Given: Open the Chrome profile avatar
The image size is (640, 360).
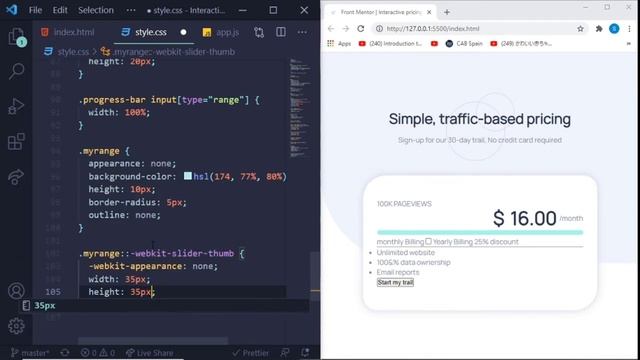Looking at the screenshot, I should [614, 29].
